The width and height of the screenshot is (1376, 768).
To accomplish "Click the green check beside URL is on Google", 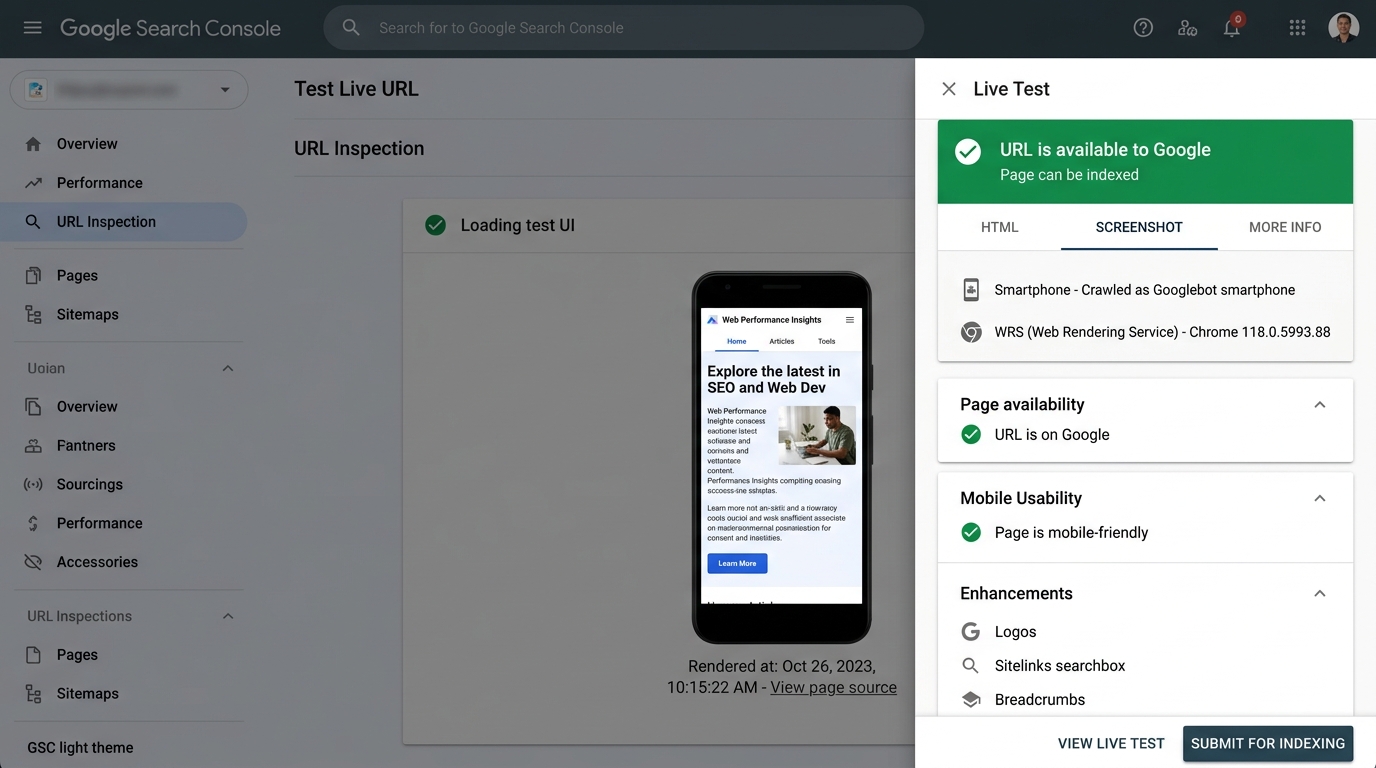I will coord(971,435).
